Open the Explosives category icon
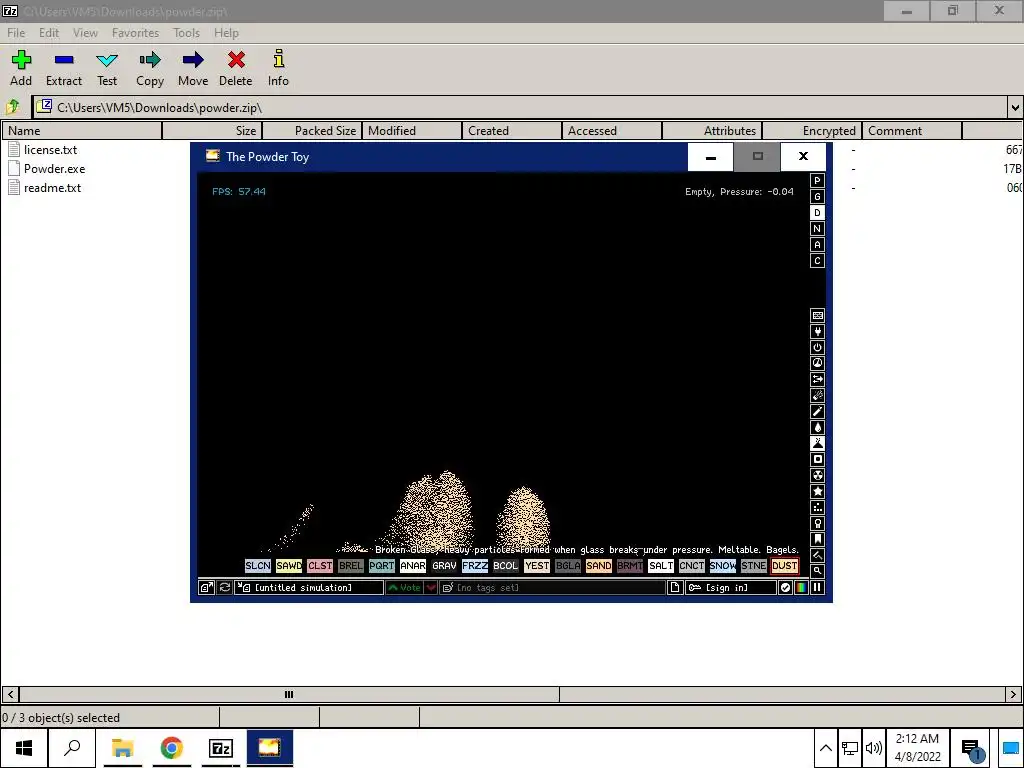Viewport: 1024px width, 768px height. [x=817, y=396]
